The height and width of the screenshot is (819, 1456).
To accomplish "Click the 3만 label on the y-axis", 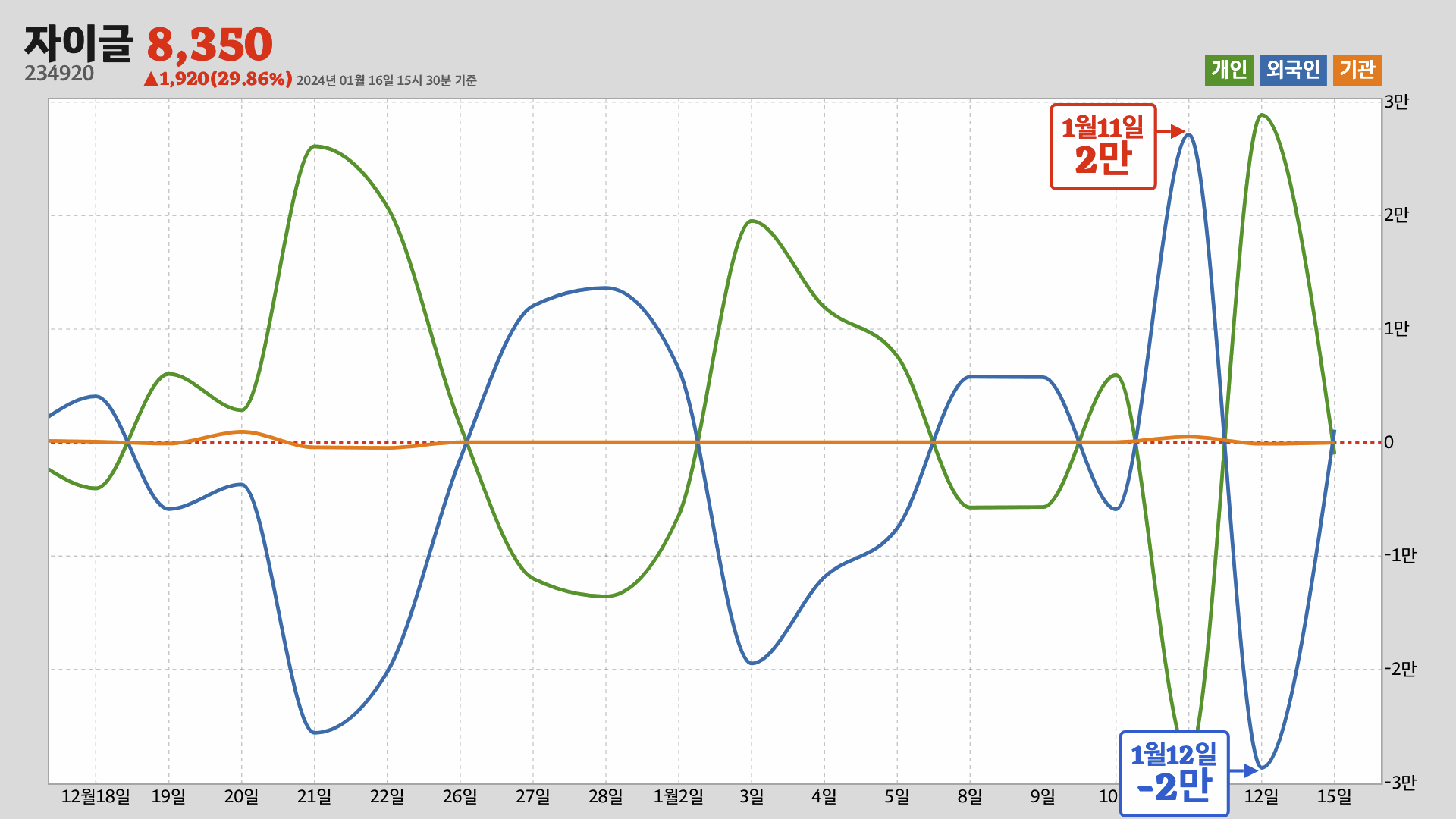I will point(1396,102).
